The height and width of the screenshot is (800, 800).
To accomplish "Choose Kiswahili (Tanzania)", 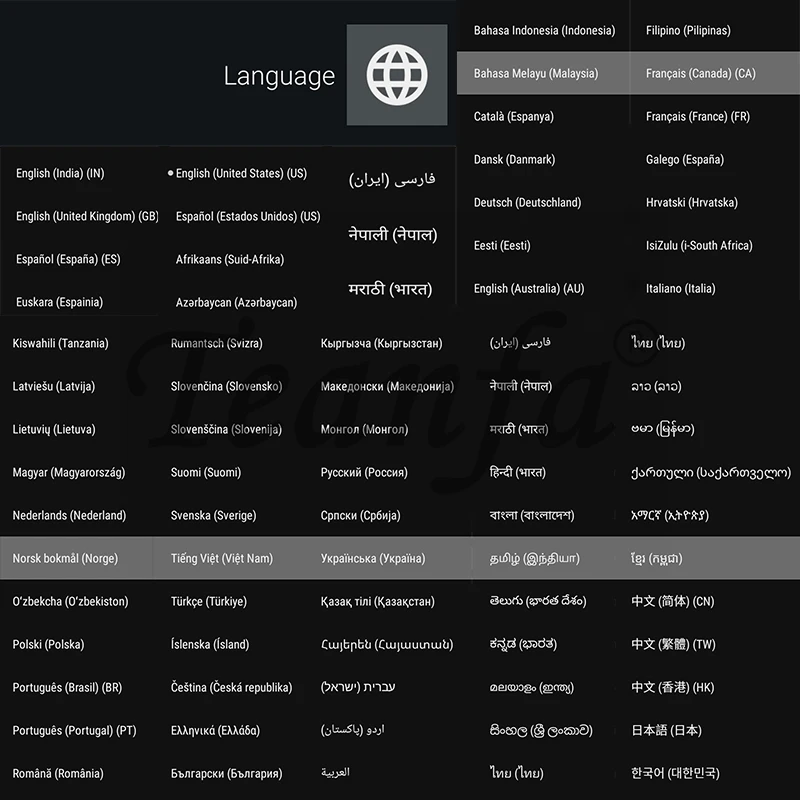I will [60, 343].
